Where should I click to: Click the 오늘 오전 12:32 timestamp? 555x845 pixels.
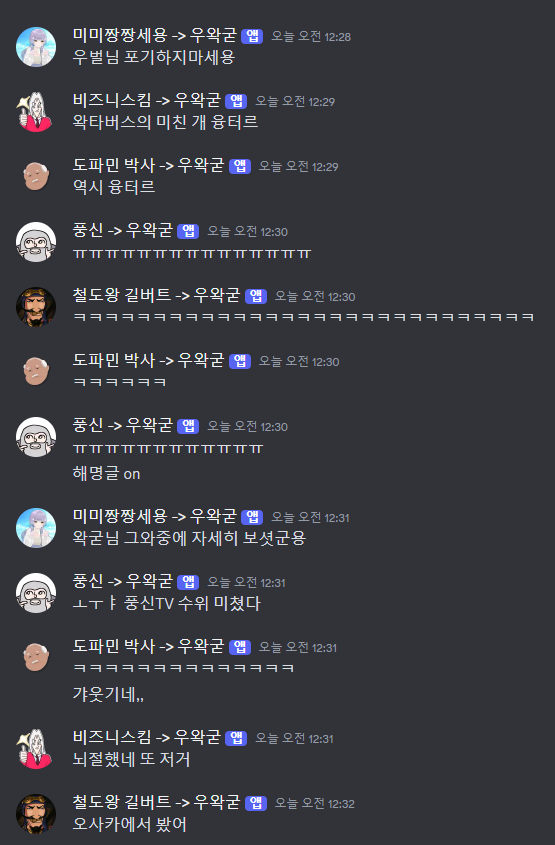(x=315, y=804)
